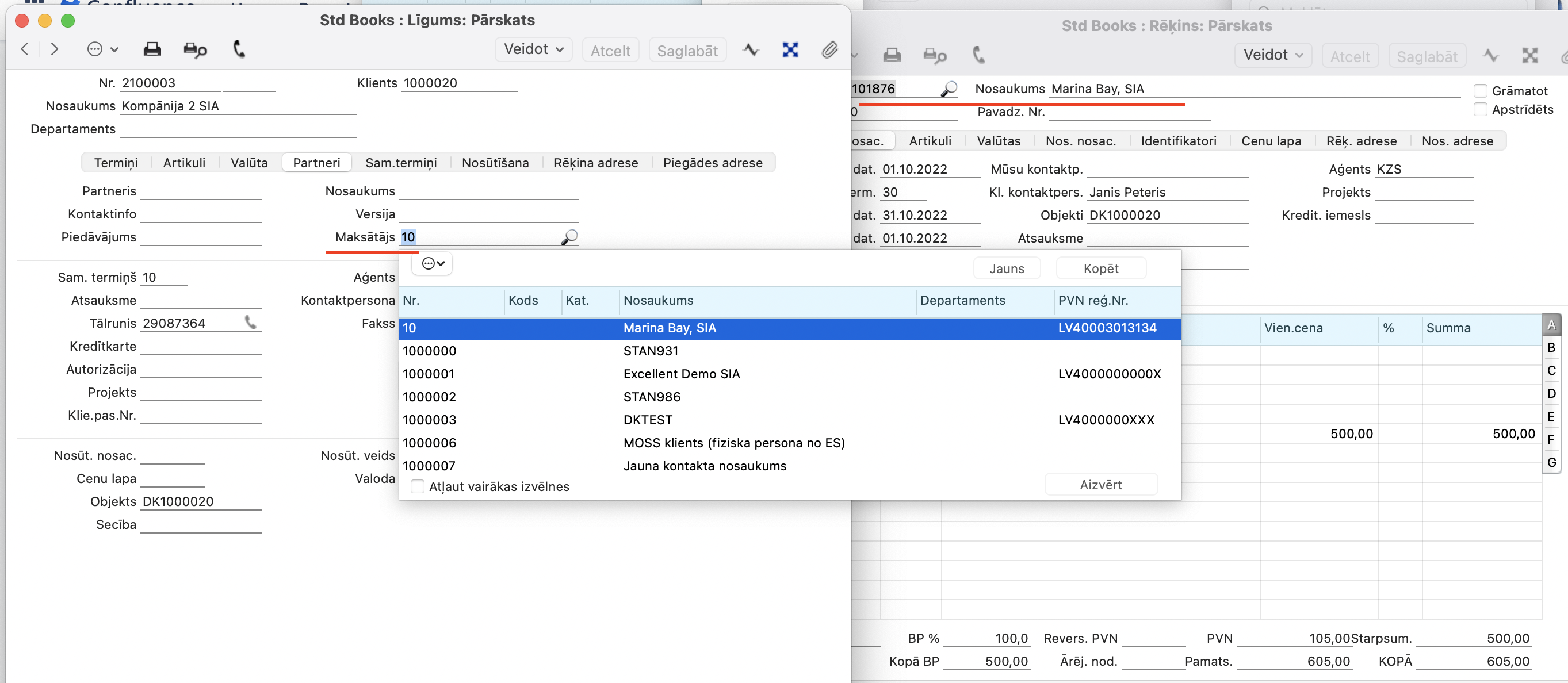Click the phone call icon in Līgums toolbar
Viewport: 1568px width, 683px height.
pos(239,49)
